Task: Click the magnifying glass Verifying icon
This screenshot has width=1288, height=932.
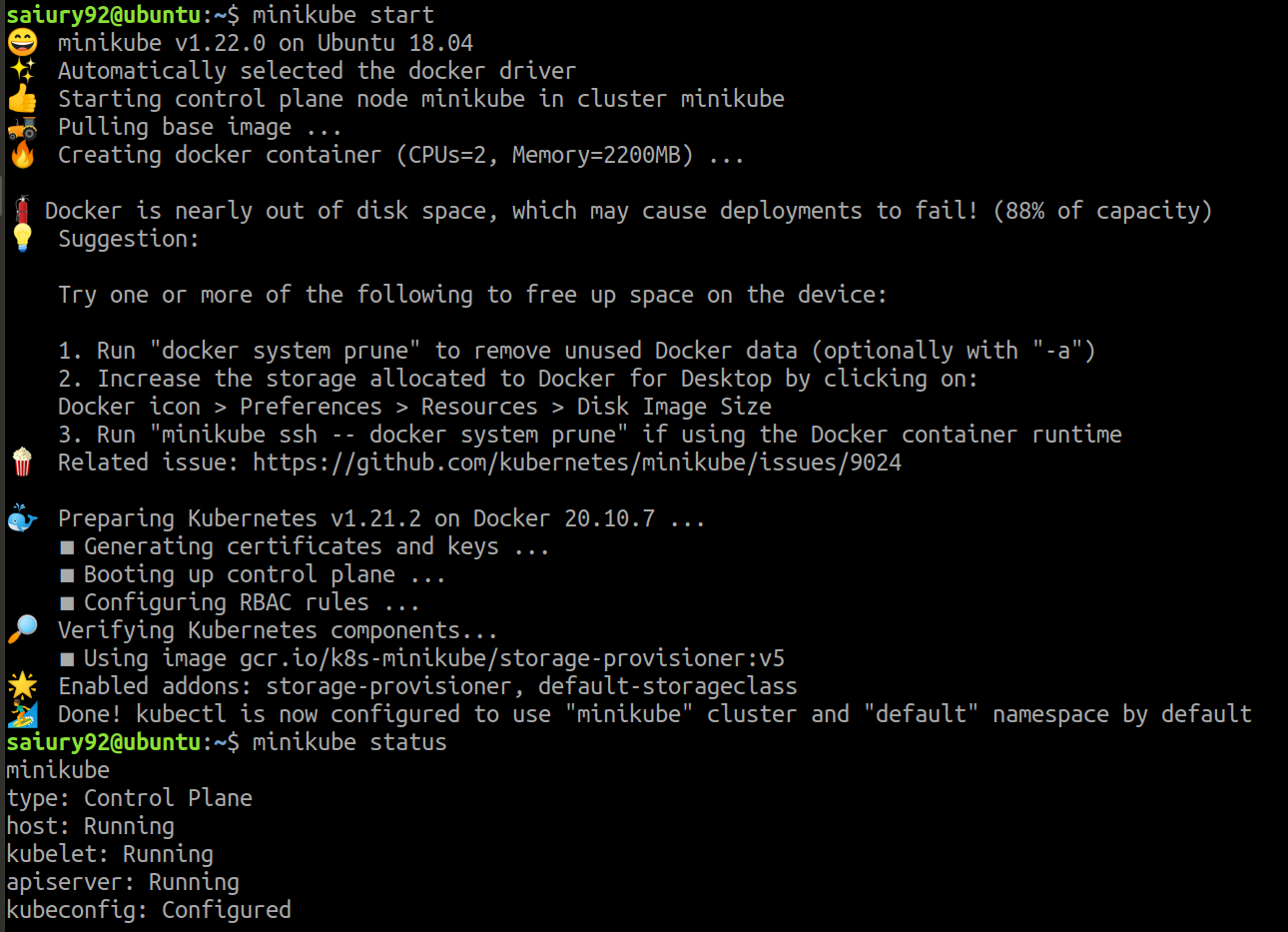Action: tap(22, 630)
